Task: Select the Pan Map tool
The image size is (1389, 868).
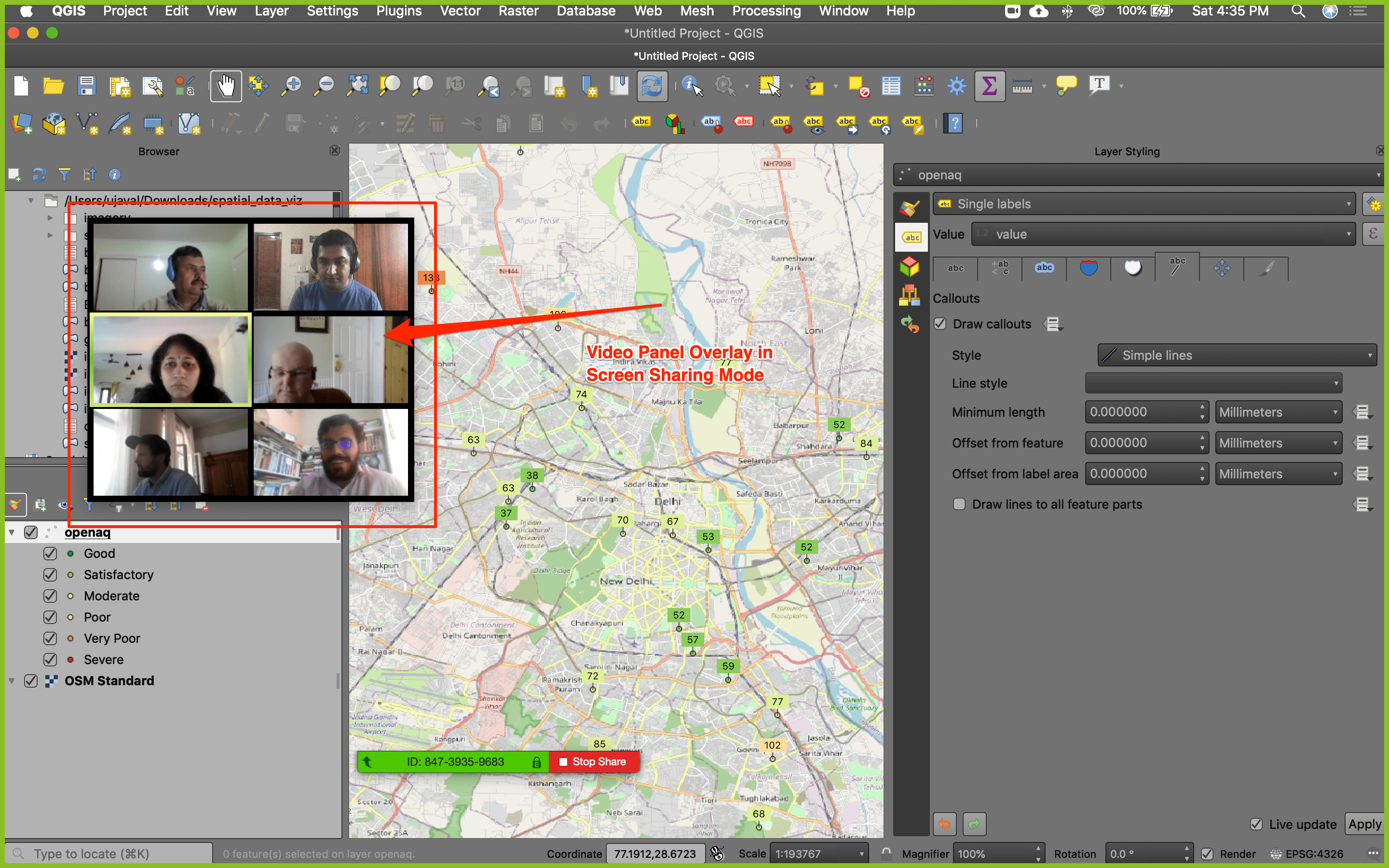Action: tap(226, 85)
